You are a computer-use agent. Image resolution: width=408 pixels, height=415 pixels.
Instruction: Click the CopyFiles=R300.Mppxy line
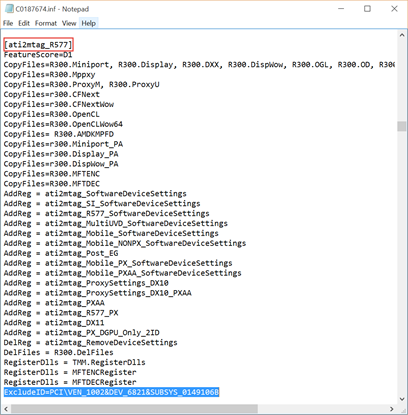click(49, 75)
